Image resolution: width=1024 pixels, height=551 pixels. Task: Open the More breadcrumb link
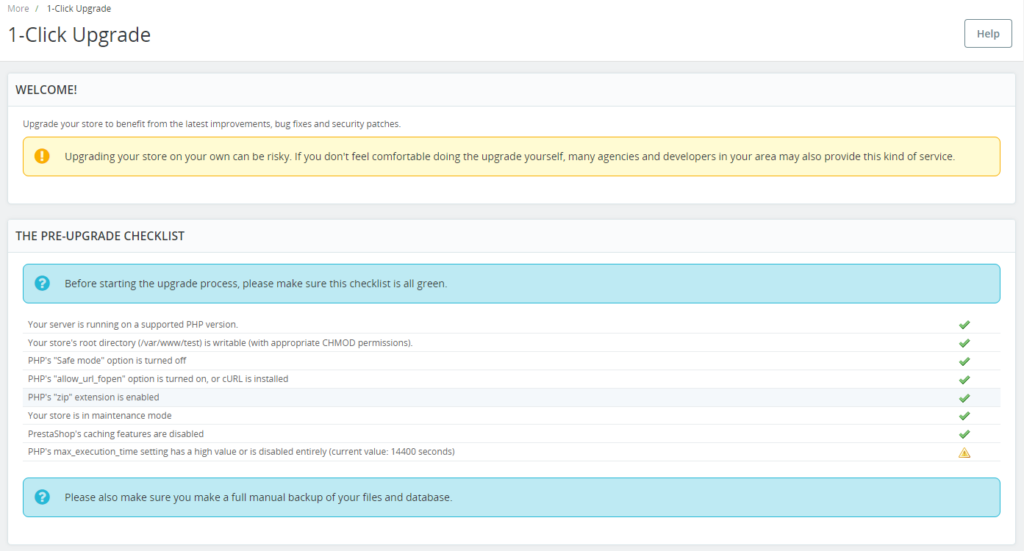[x=18, y=8]
